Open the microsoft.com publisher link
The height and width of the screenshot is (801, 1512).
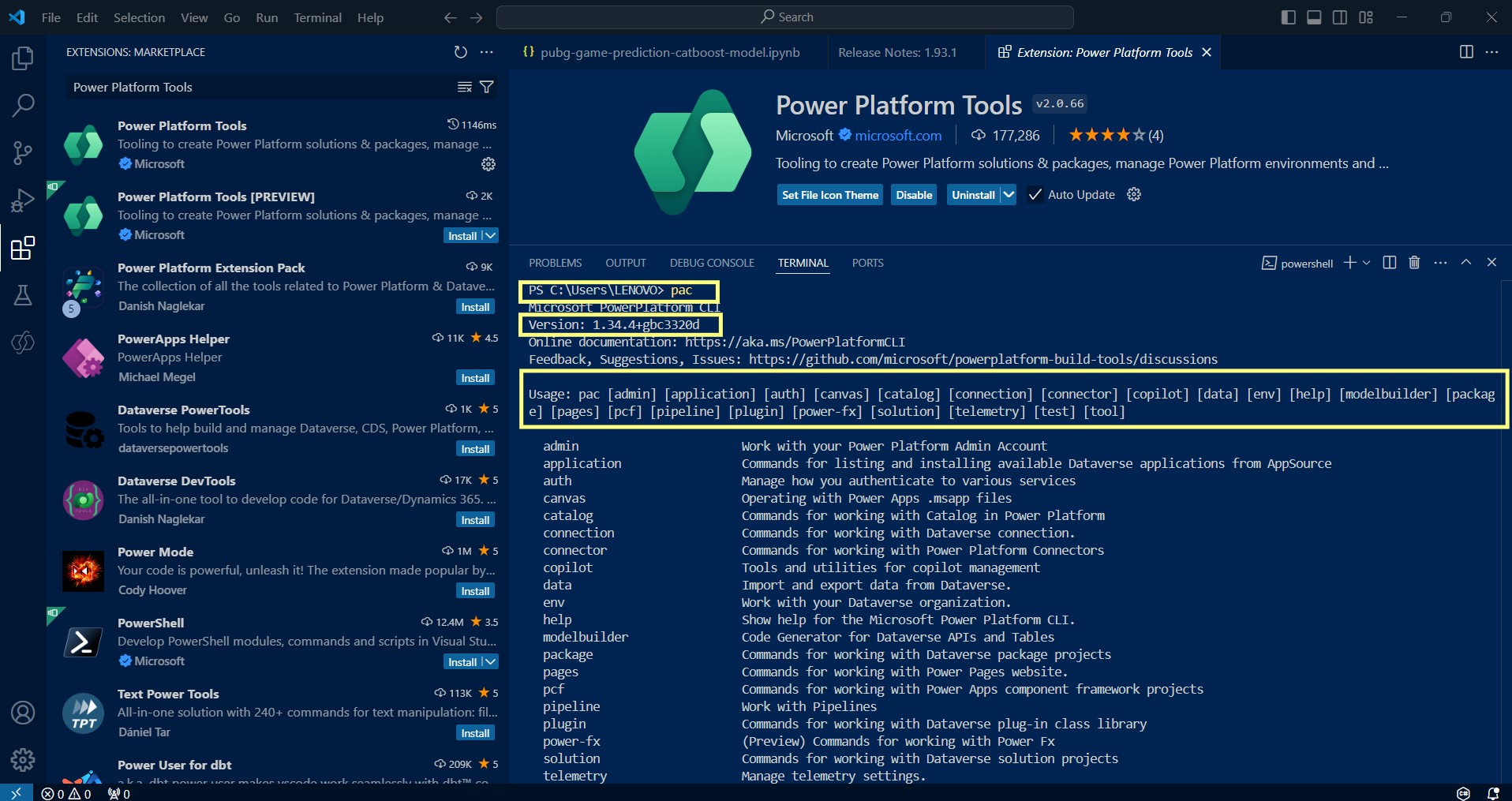click(898, 136)
